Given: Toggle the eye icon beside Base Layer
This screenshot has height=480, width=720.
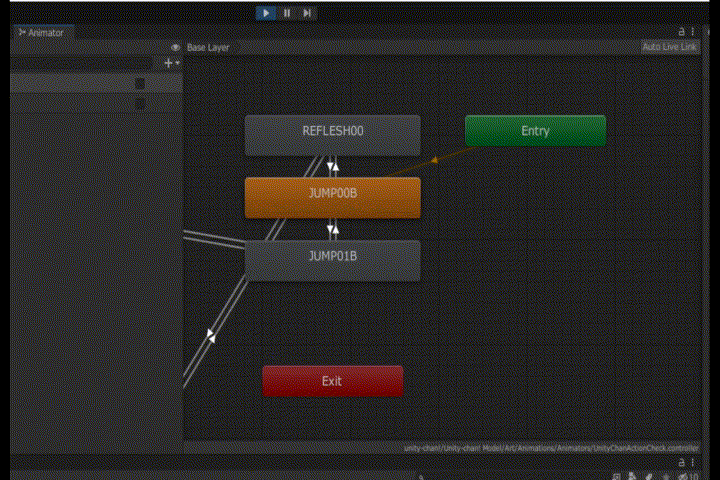Looking at the screenshot, I should 175,47.
